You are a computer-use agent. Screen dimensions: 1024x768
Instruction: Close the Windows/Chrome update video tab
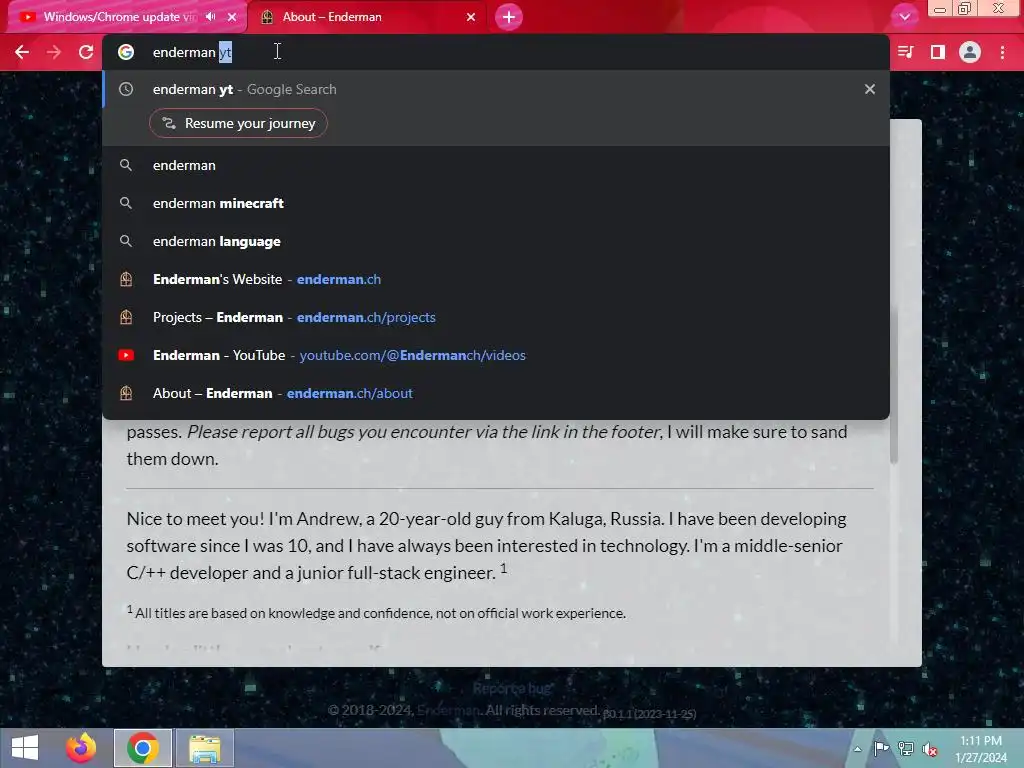click(x=232, y=17)
